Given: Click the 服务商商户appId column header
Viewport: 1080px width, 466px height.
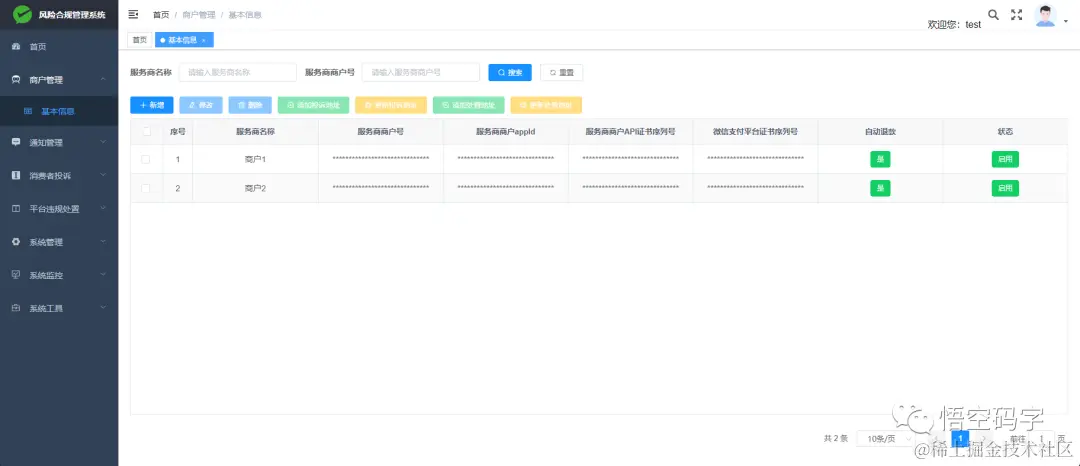Looking at the screenshot, I should 506,131.
